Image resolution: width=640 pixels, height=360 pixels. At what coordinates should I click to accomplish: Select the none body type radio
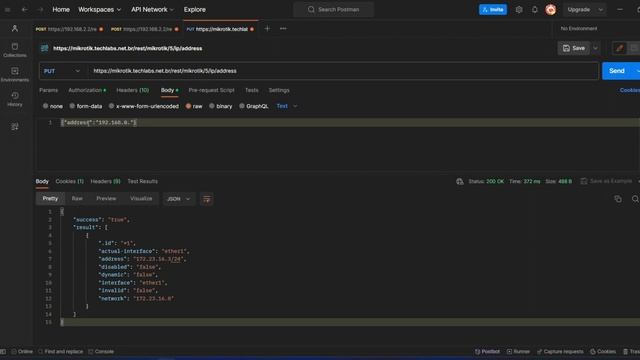click(x=45, y=106)
